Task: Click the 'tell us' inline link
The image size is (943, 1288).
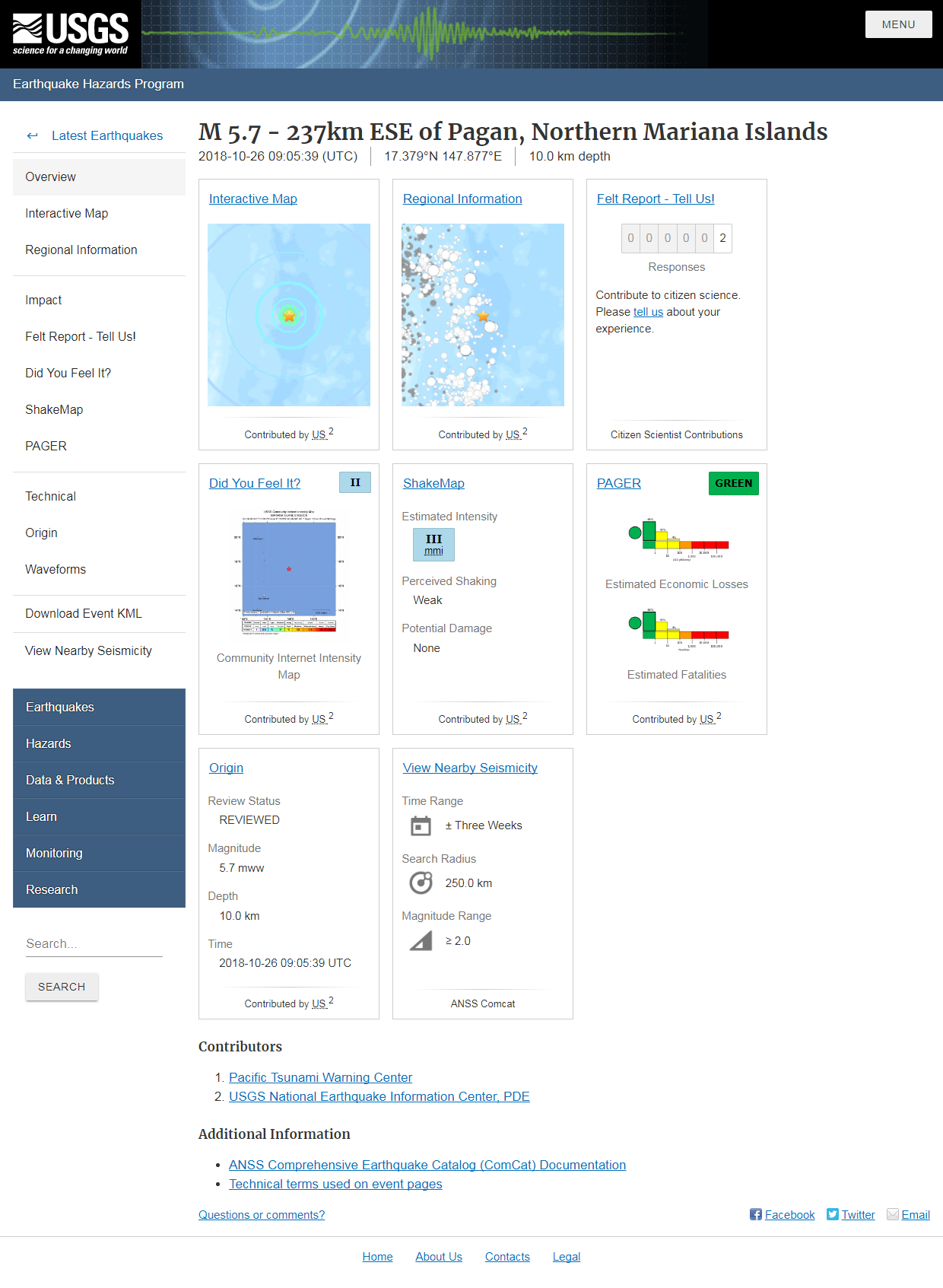Action: (648, 312)
